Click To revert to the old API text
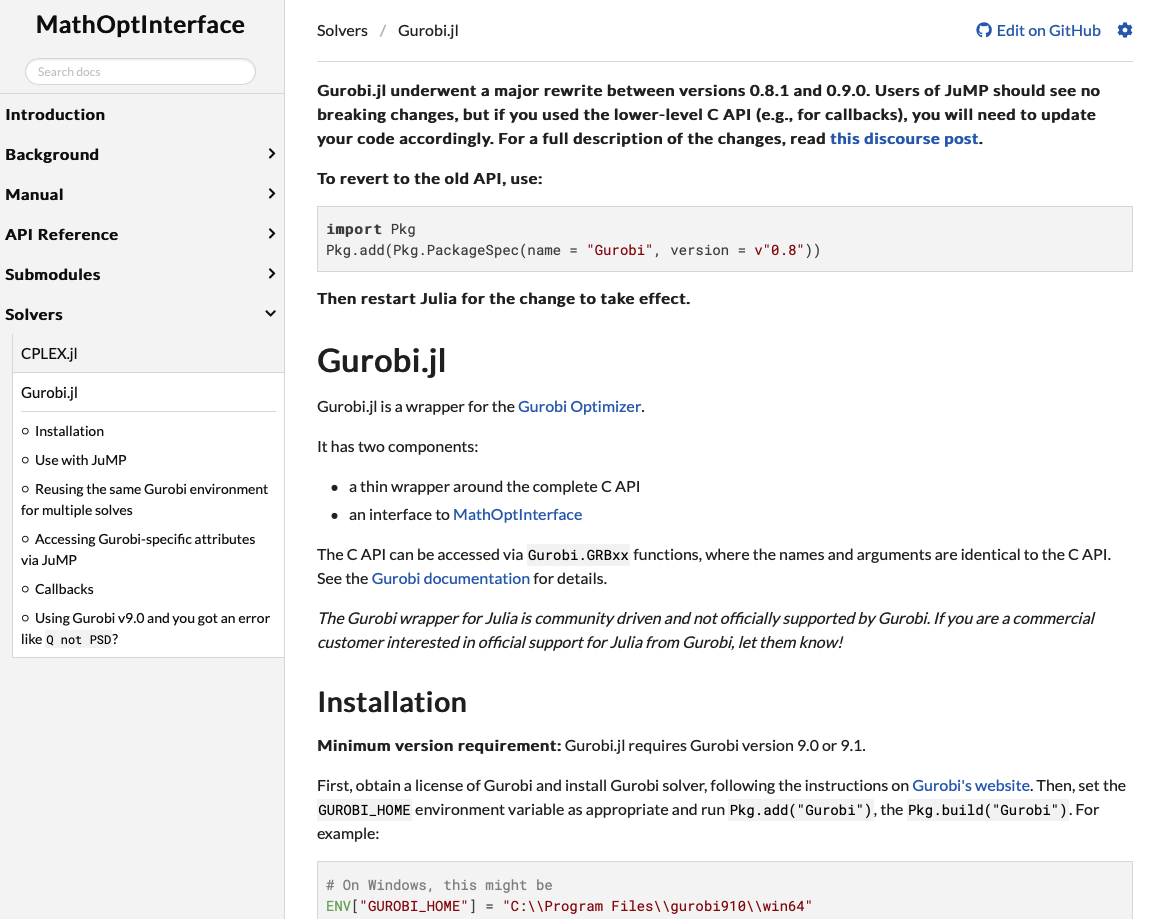 430,179
